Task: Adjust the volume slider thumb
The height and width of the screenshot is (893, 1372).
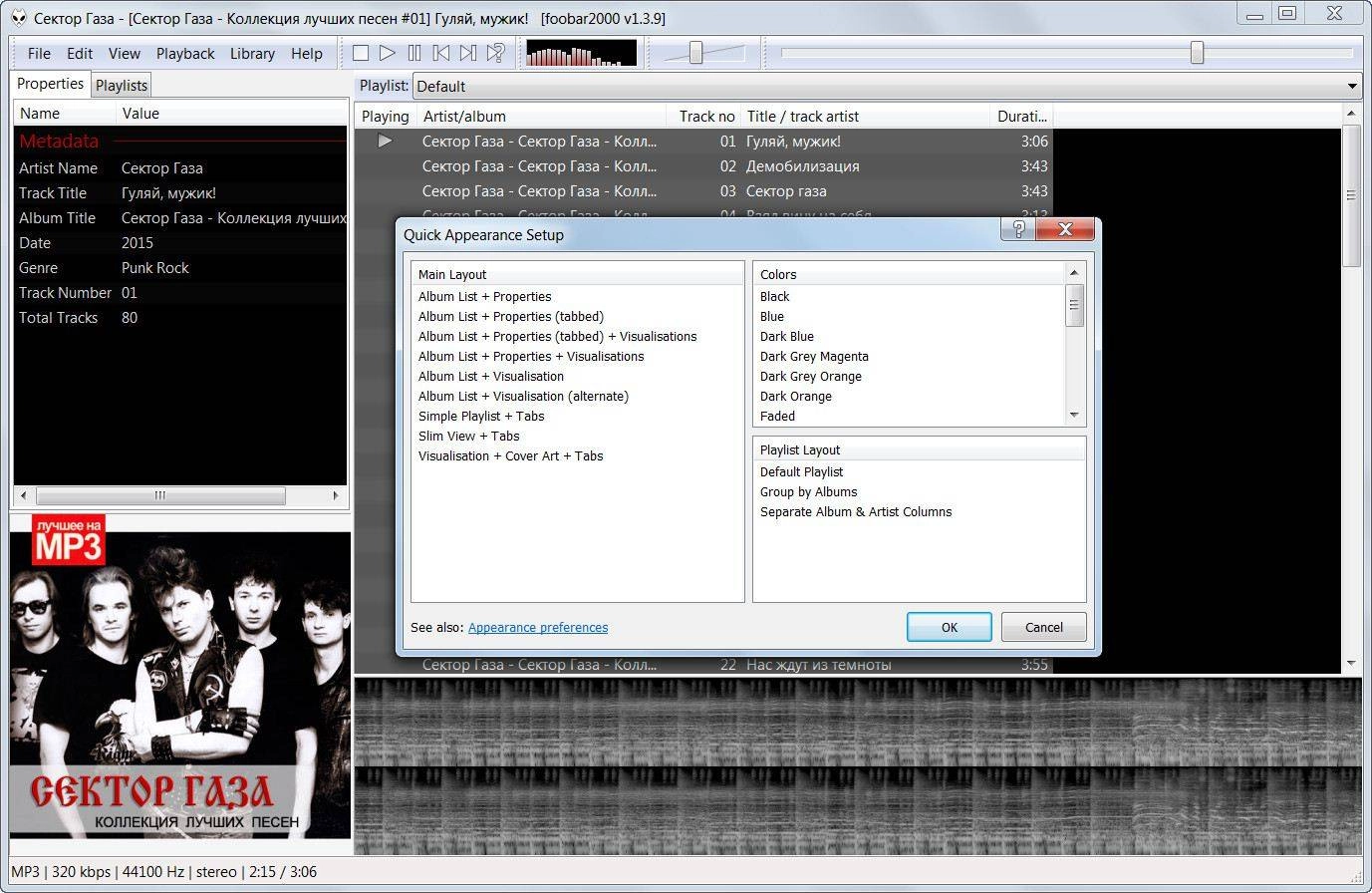Action: [696, 53]
